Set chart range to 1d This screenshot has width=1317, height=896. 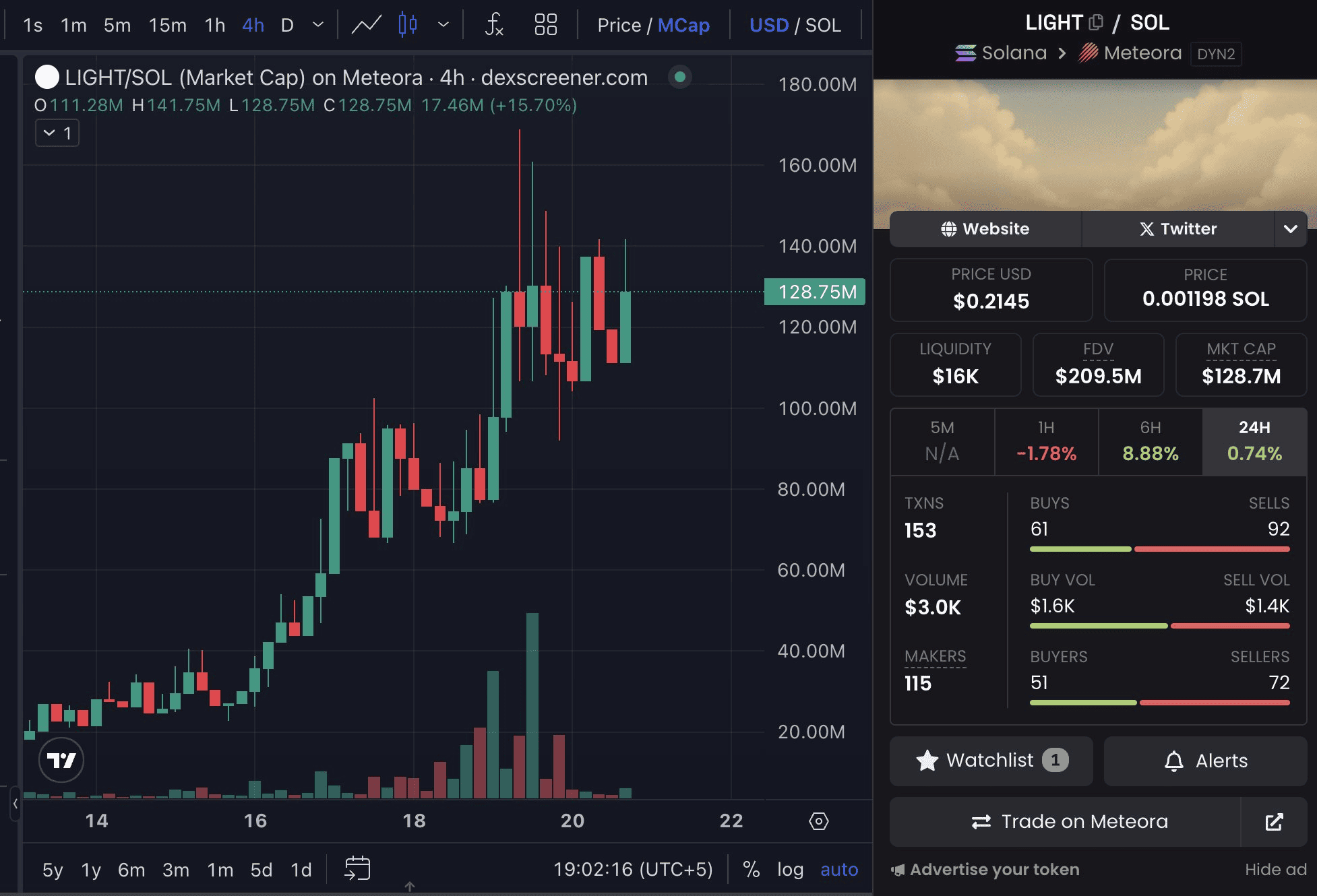click(301, 870)
